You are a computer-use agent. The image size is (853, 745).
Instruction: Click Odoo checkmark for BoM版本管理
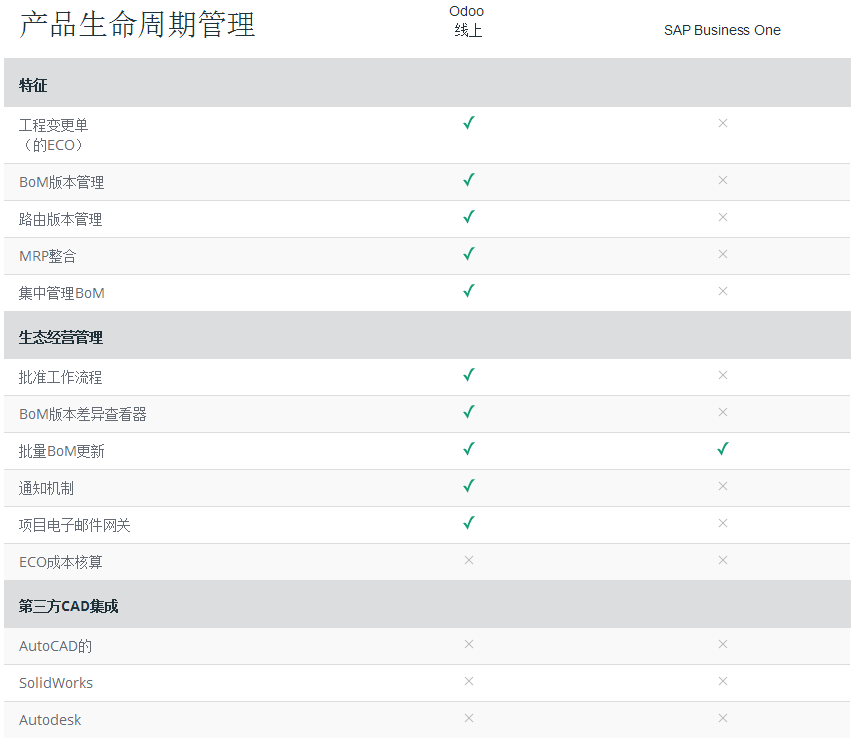[x=469, y=180]
